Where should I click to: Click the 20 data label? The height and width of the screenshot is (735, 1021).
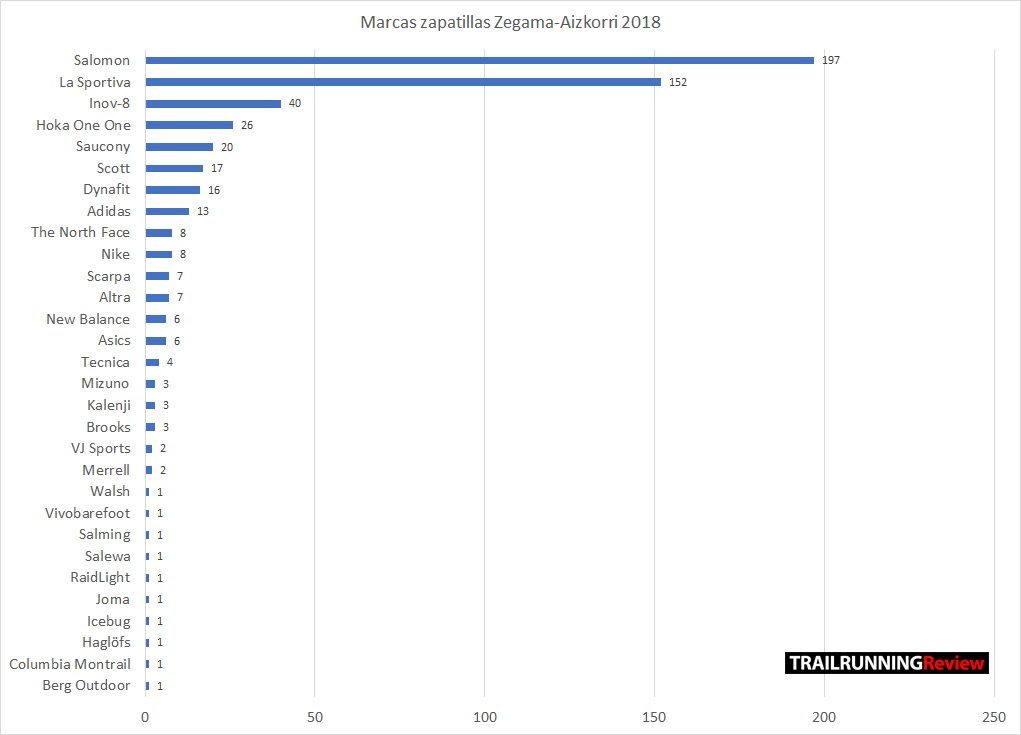coord(227,147)
